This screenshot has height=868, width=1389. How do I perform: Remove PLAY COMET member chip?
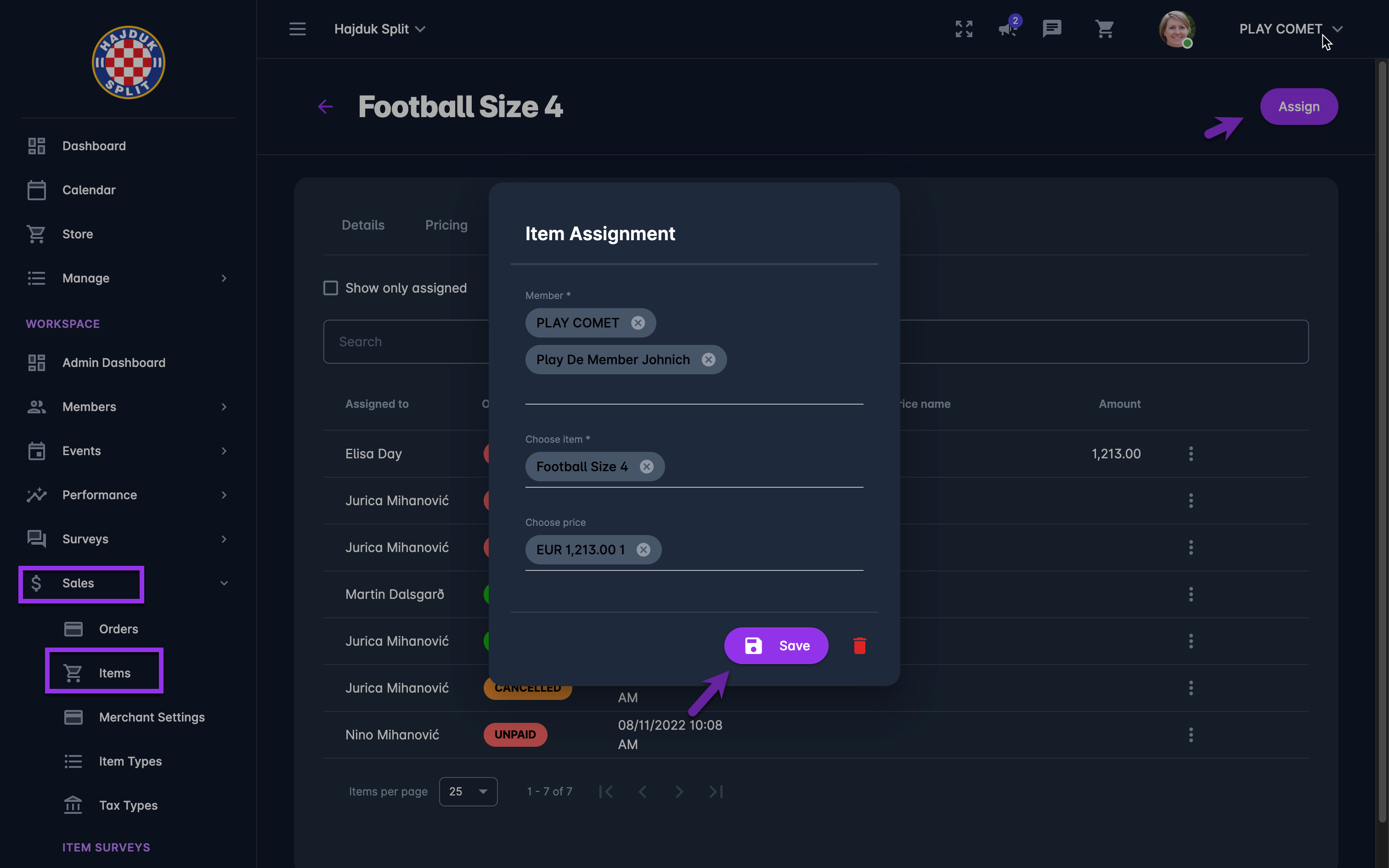point(638,322)
